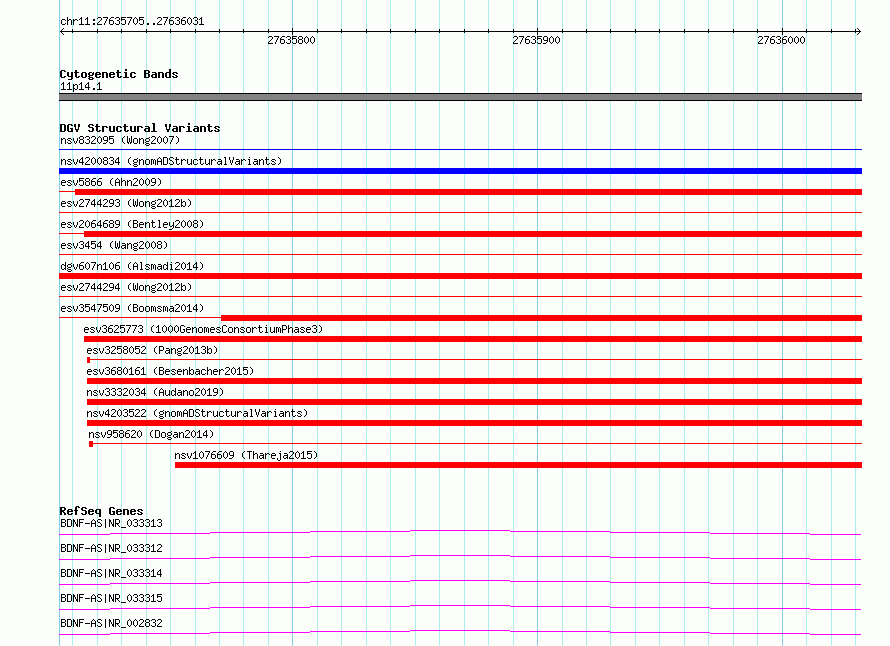
Task: Click esv2744294 (Wong2012b) variant label
Action: click(x=126, y=287)
